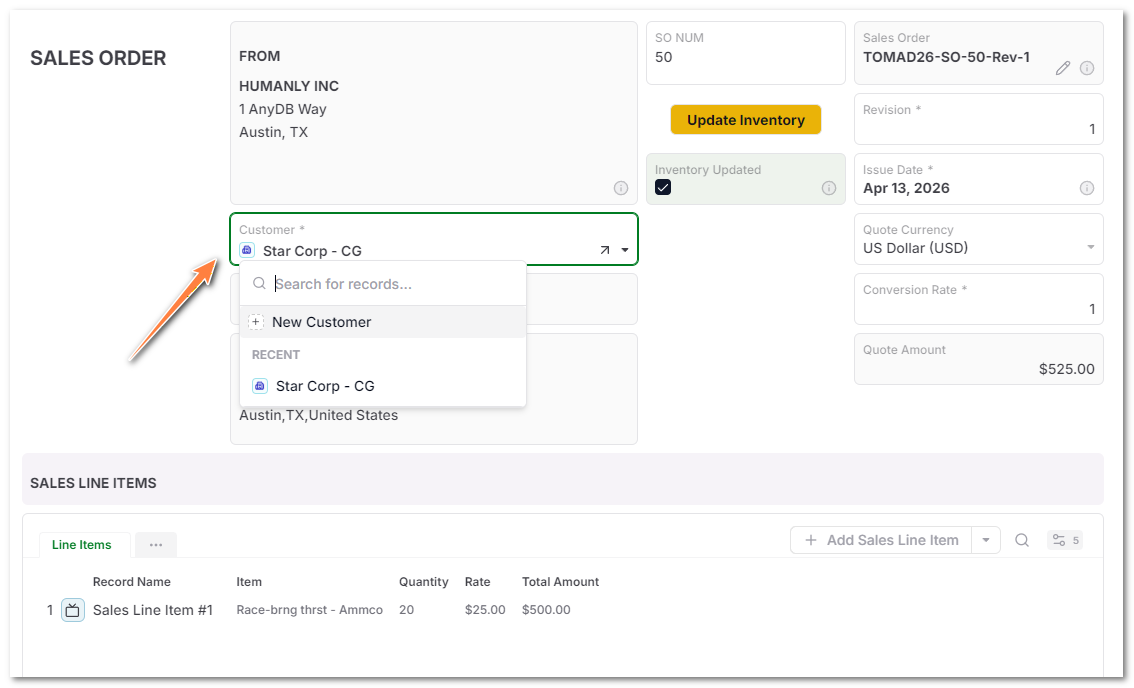Click the info icon on Inventory Updated field
The height and width of the screenshot is (688, 1134).
[829, 187]
